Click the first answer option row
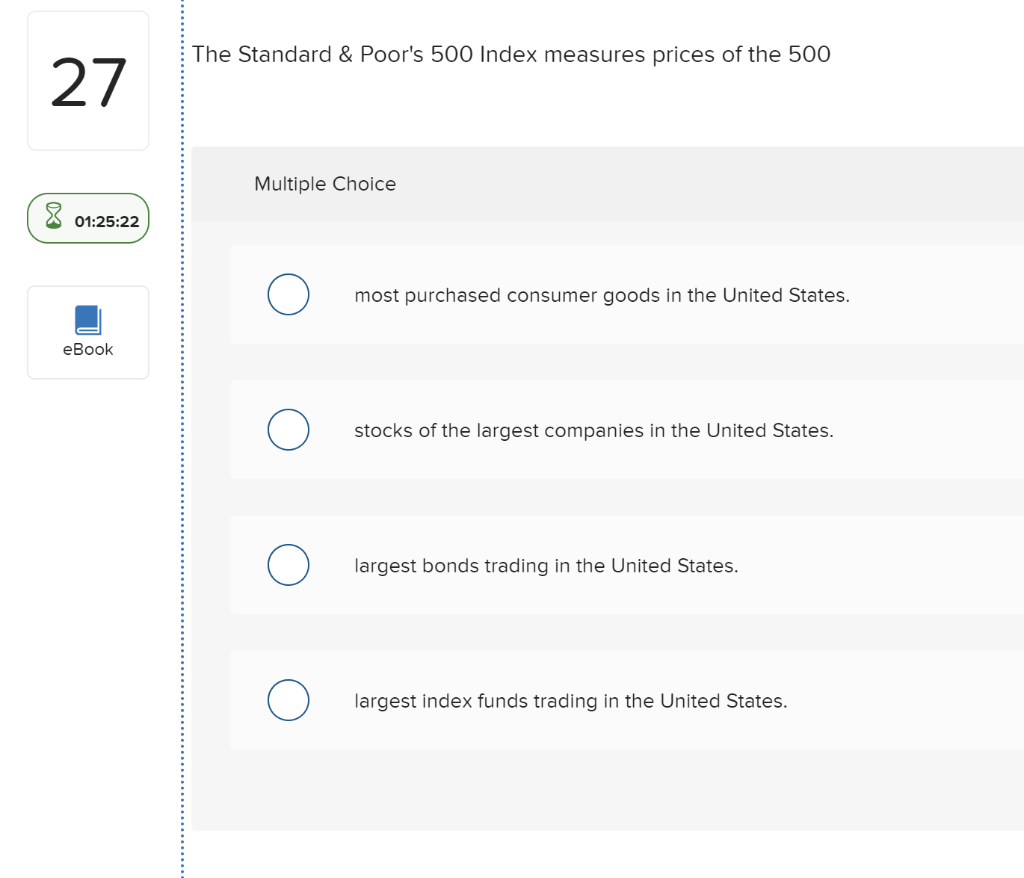Viewport: 1024px width, 878px height. point(600,294)
